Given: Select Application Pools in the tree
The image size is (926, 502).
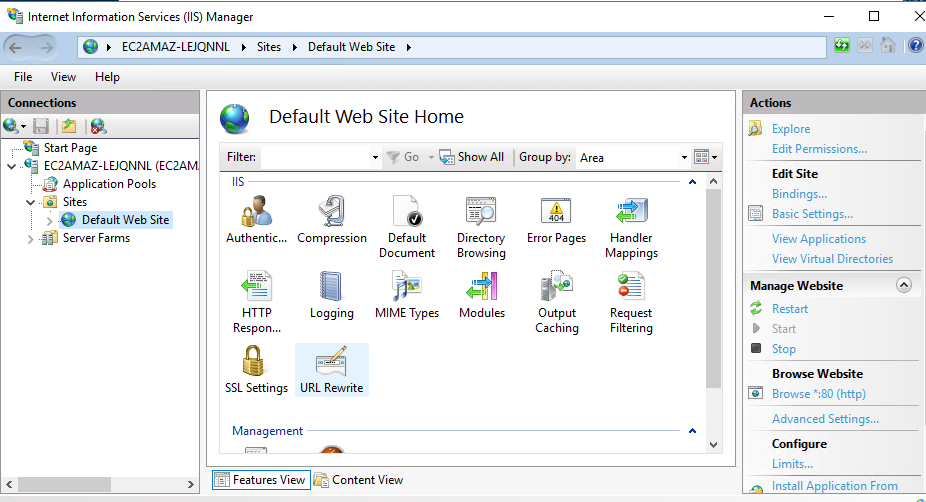Looking at the screenshot, I should pos(109,184).
